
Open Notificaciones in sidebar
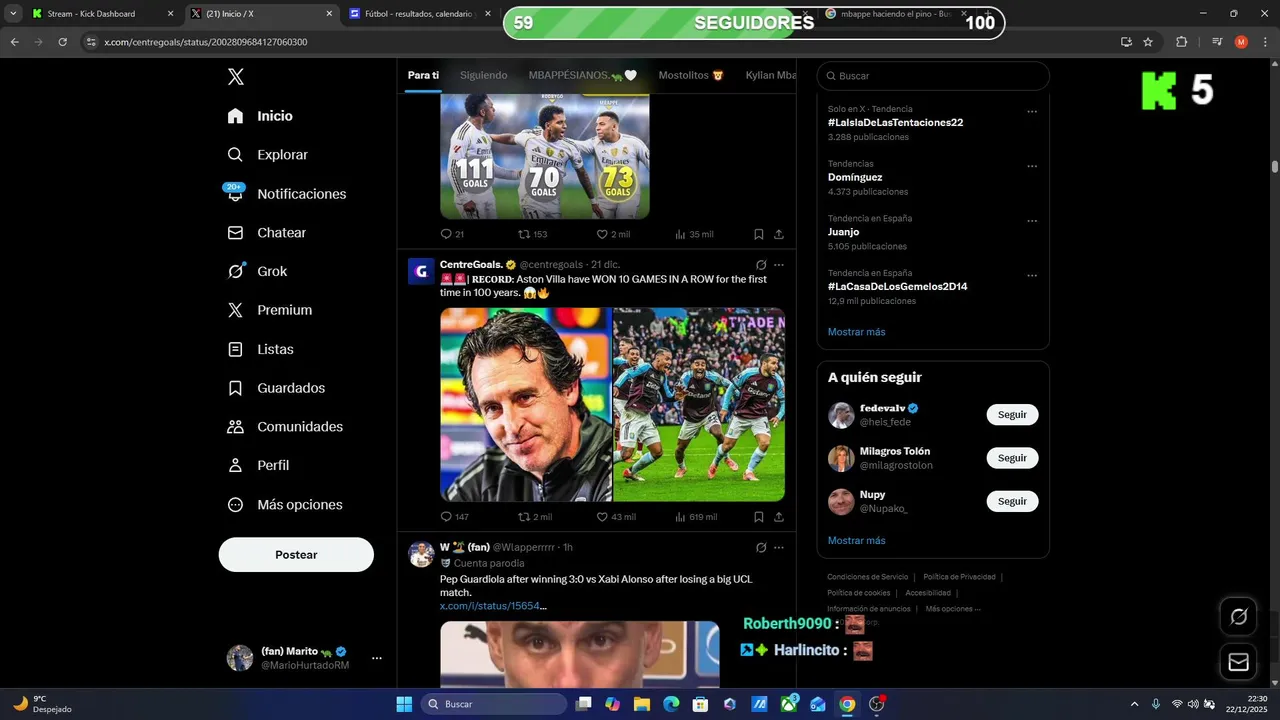point(286,194)
